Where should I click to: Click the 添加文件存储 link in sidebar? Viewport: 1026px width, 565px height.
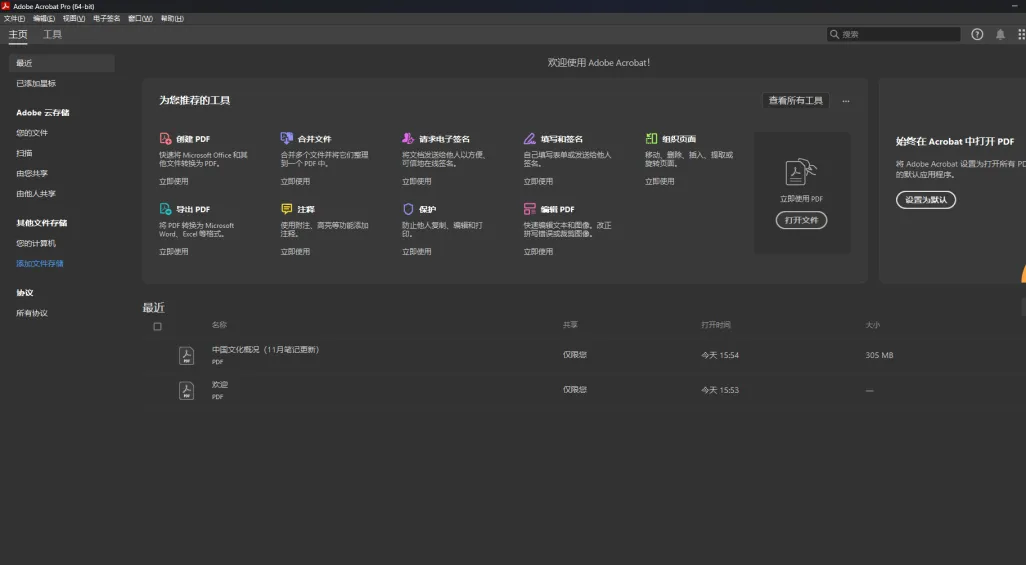[40, 264]
